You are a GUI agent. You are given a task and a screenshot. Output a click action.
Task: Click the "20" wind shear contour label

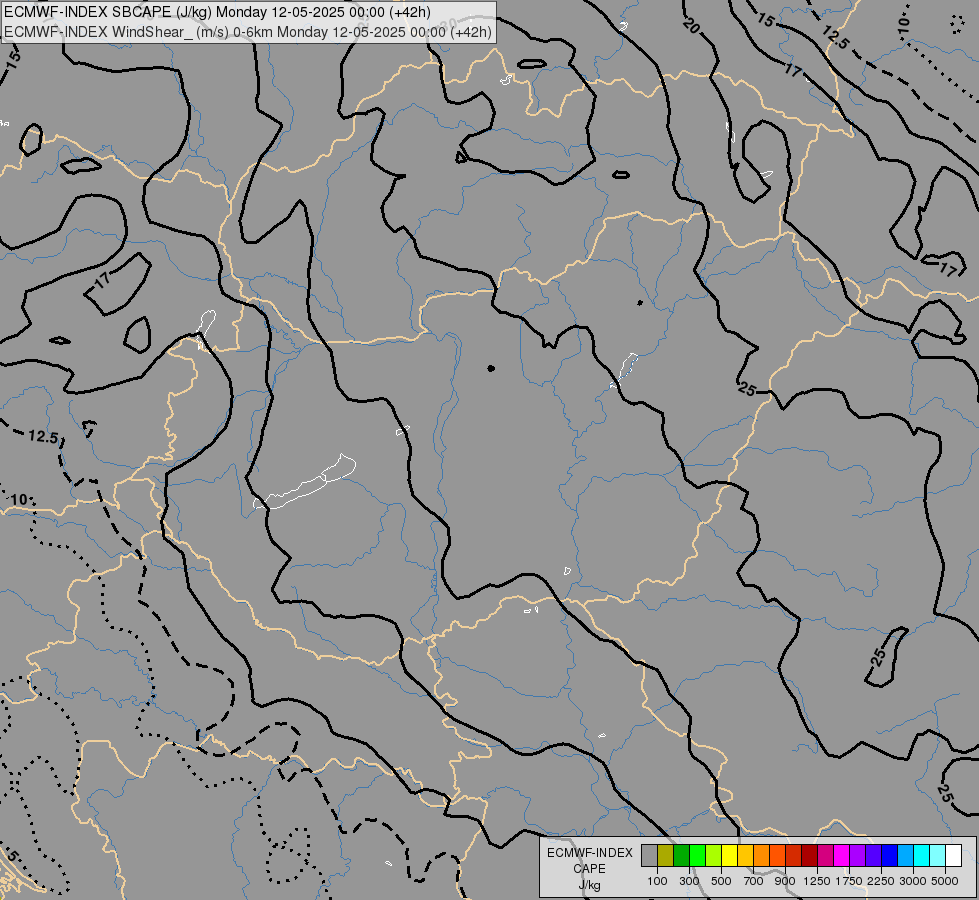coord(691,26)
